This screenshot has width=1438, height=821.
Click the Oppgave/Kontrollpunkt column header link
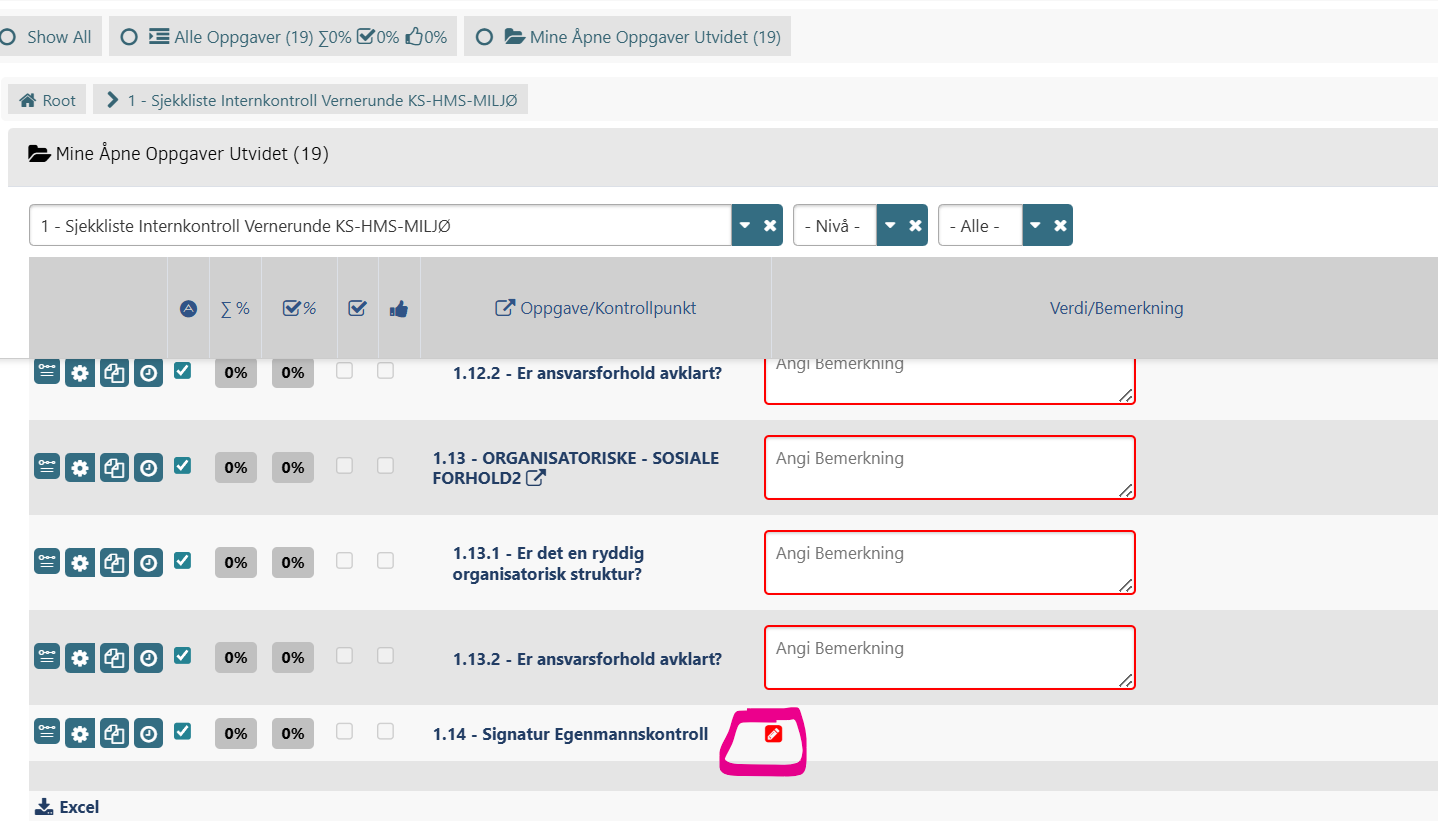(596, 308)
